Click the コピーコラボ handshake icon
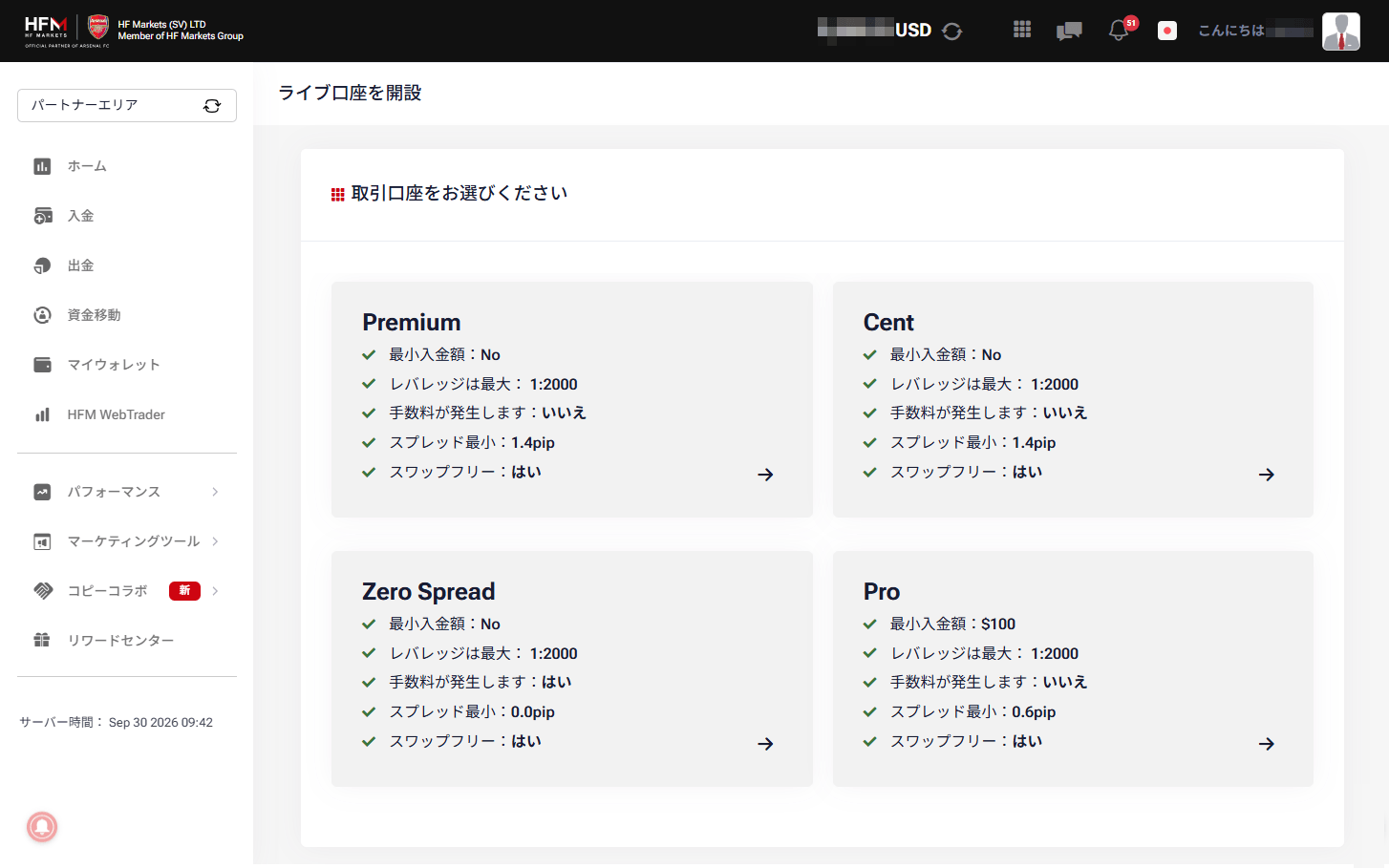Screen dimensions: 1389x868 [43, 591]
